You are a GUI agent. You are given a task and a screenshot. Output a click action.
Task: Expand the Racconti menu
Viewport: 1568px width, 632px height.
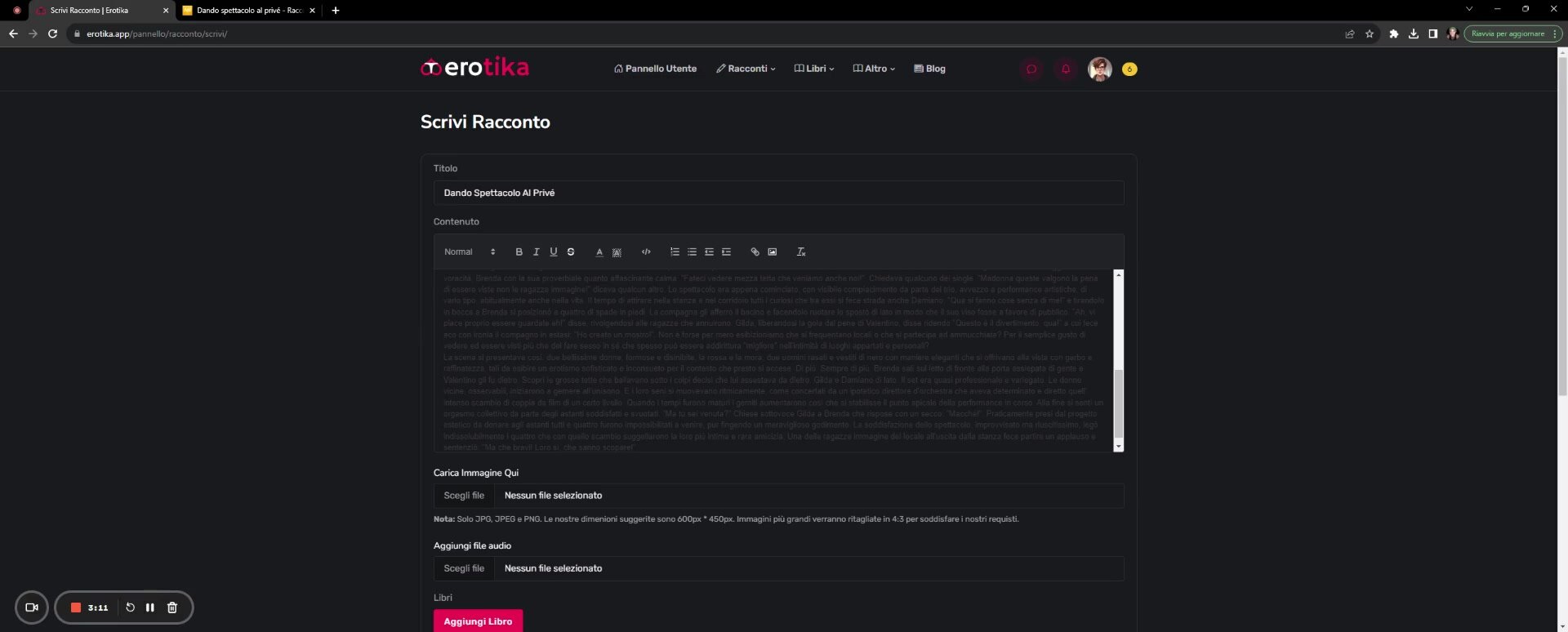click(746, 69)
